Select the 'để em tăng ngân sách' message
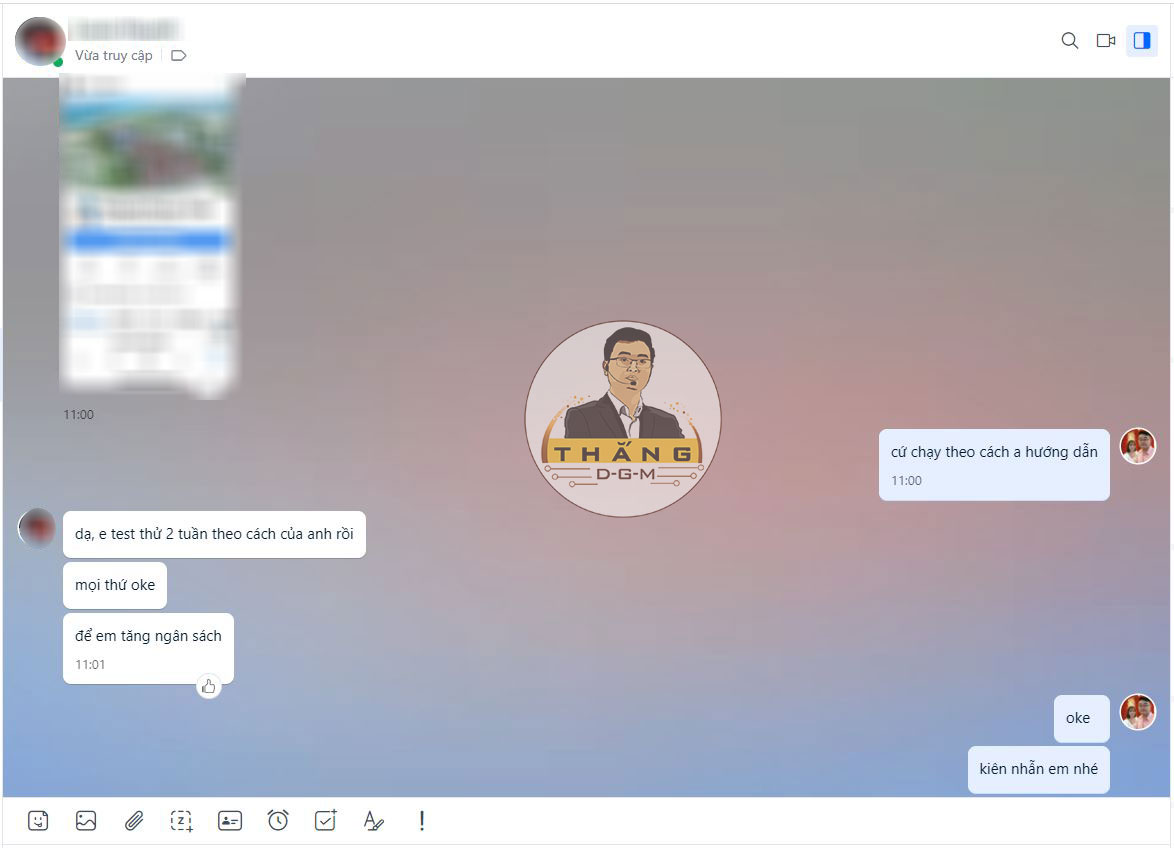The image size is (1174, 848). (x=148, y=648)
